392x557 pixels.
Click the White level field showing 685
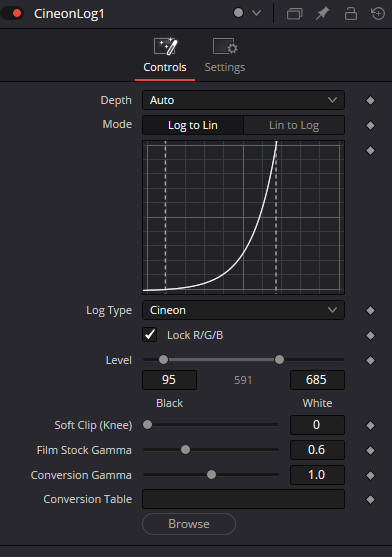click(317, 380)
